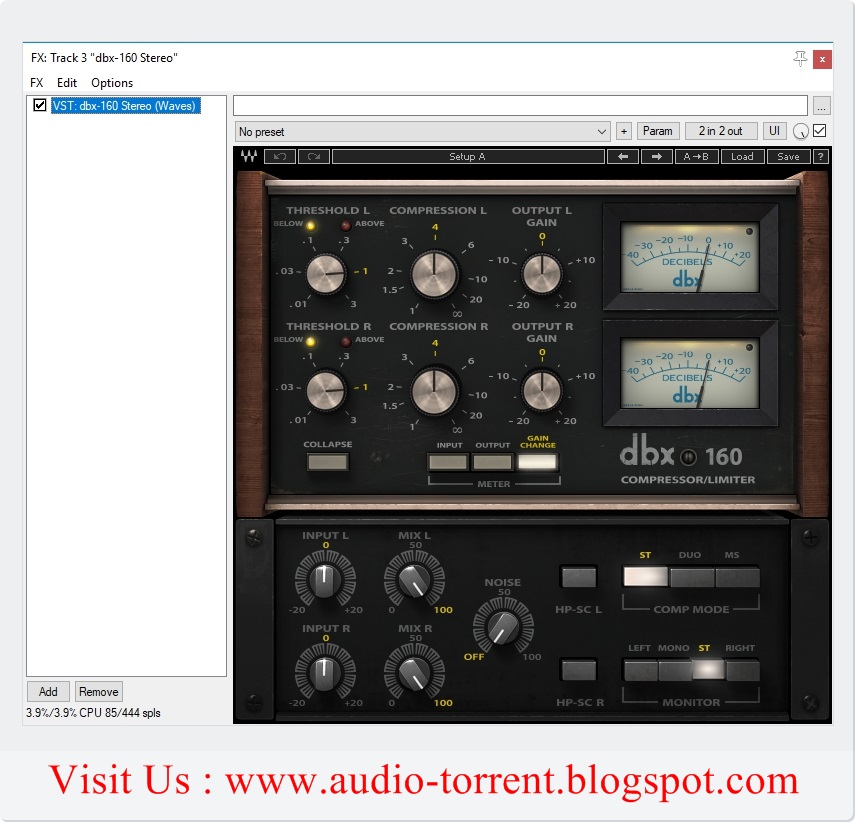
Task: Toggle the Collapse button
Action: tap(327, 462)
